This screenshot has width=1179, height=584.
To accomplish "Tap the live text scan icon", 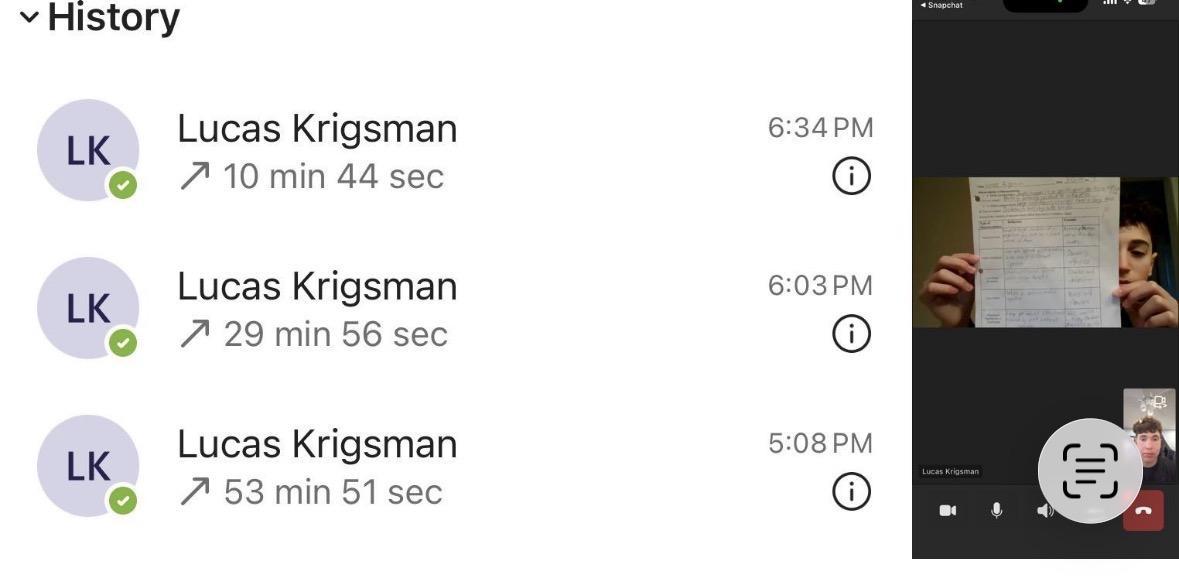I will [x=1089, y=470].
